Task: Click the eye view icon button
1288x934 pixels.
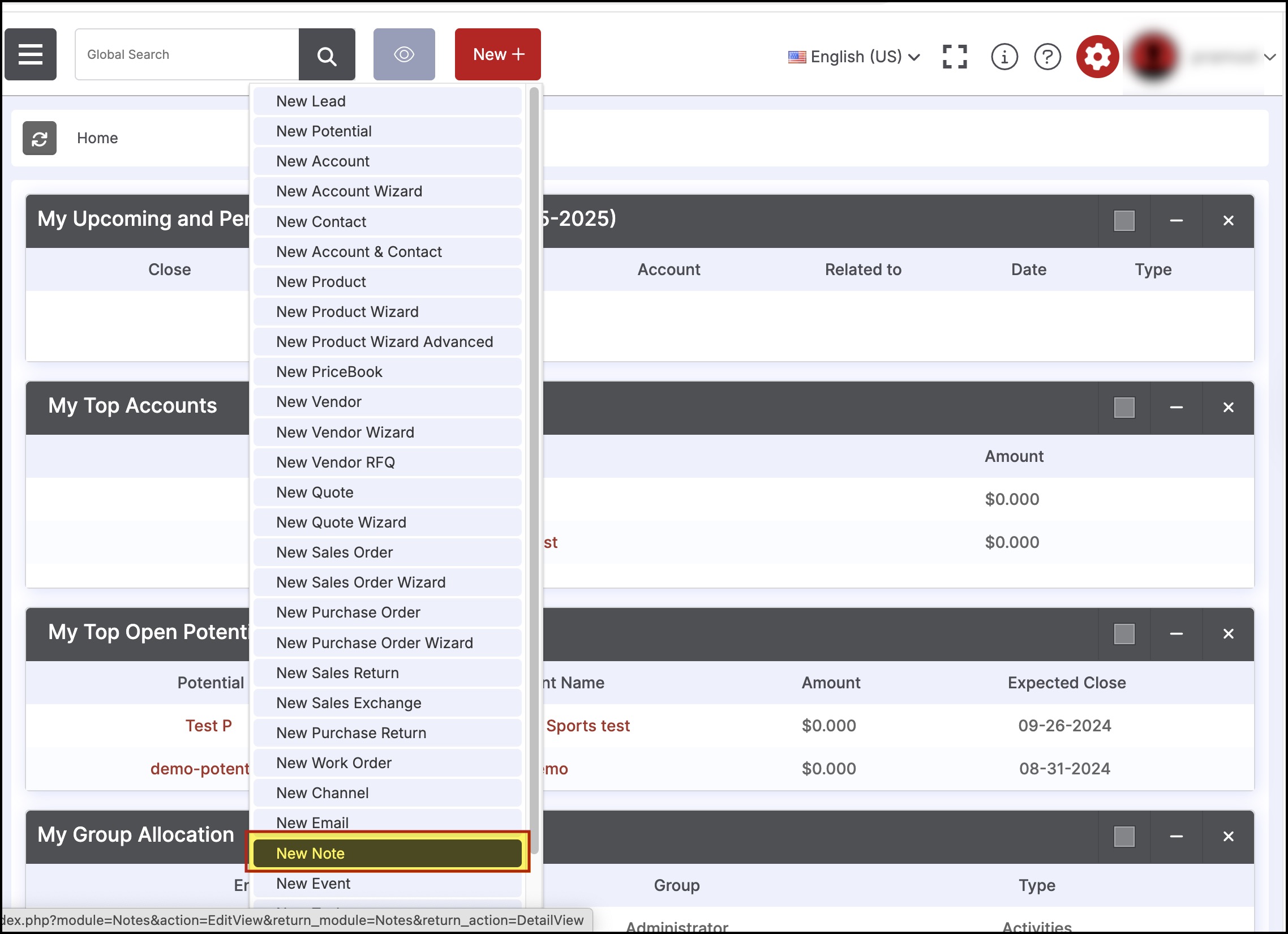Action: click(x=404, y=54)
